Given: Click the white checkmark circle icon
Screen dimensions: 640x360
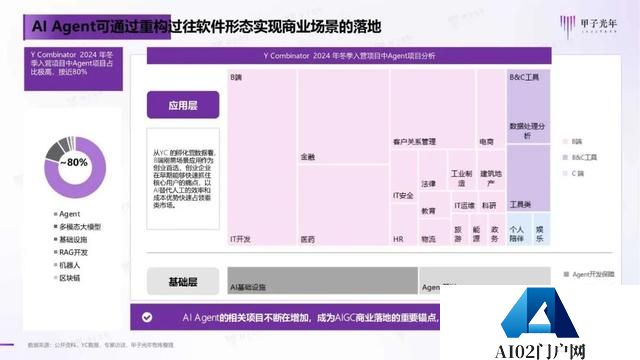Looking at the screenshot, I should pyautogui.click(x=147, y=317).
